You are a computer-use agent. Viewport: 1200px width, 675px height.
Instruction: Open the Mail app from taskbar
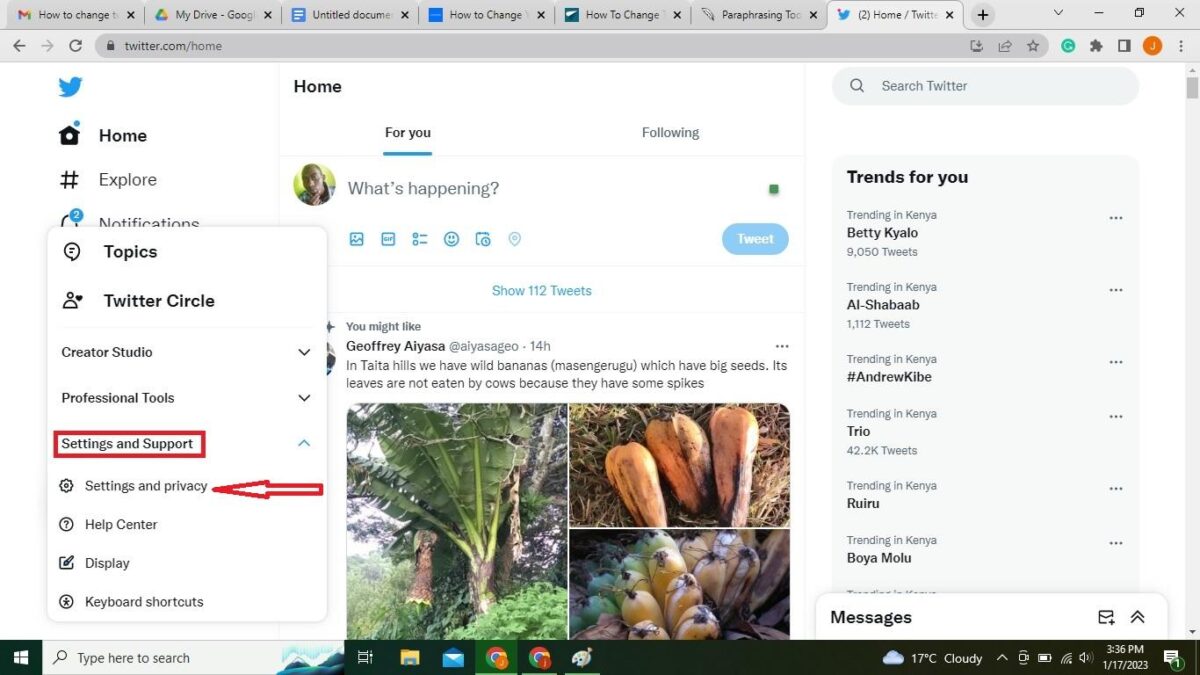tap(453, 658)
